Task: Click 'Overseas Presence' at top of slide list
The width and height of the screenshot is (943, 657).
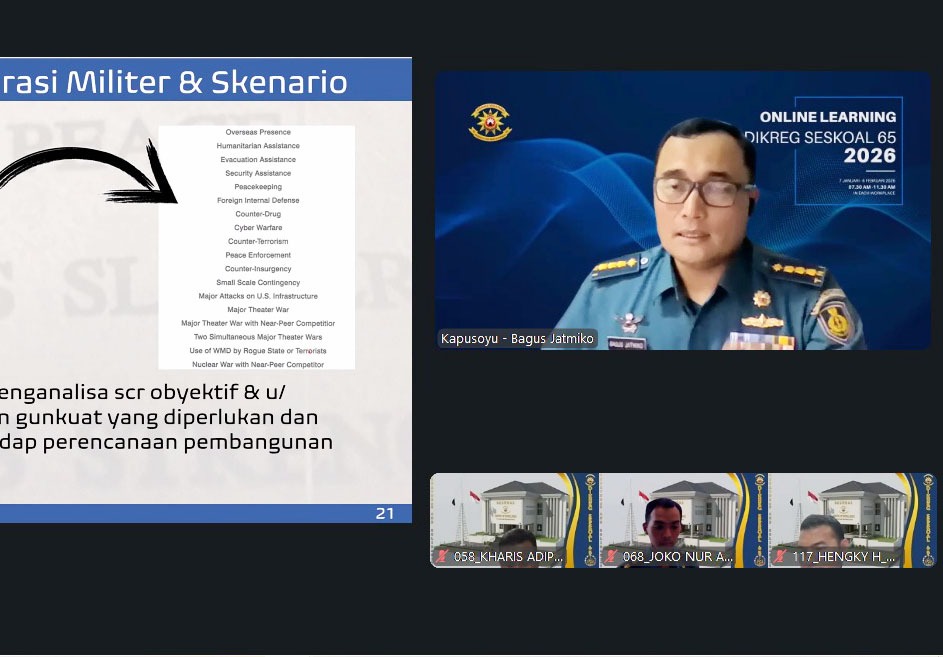Action: [x=258, y=132]
